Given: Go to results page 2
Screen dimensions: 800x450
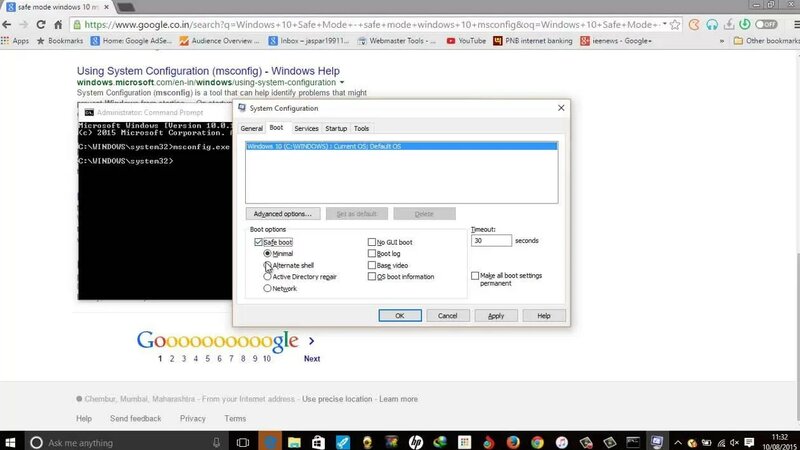Looking at the screenshot, I should [172, 359].
